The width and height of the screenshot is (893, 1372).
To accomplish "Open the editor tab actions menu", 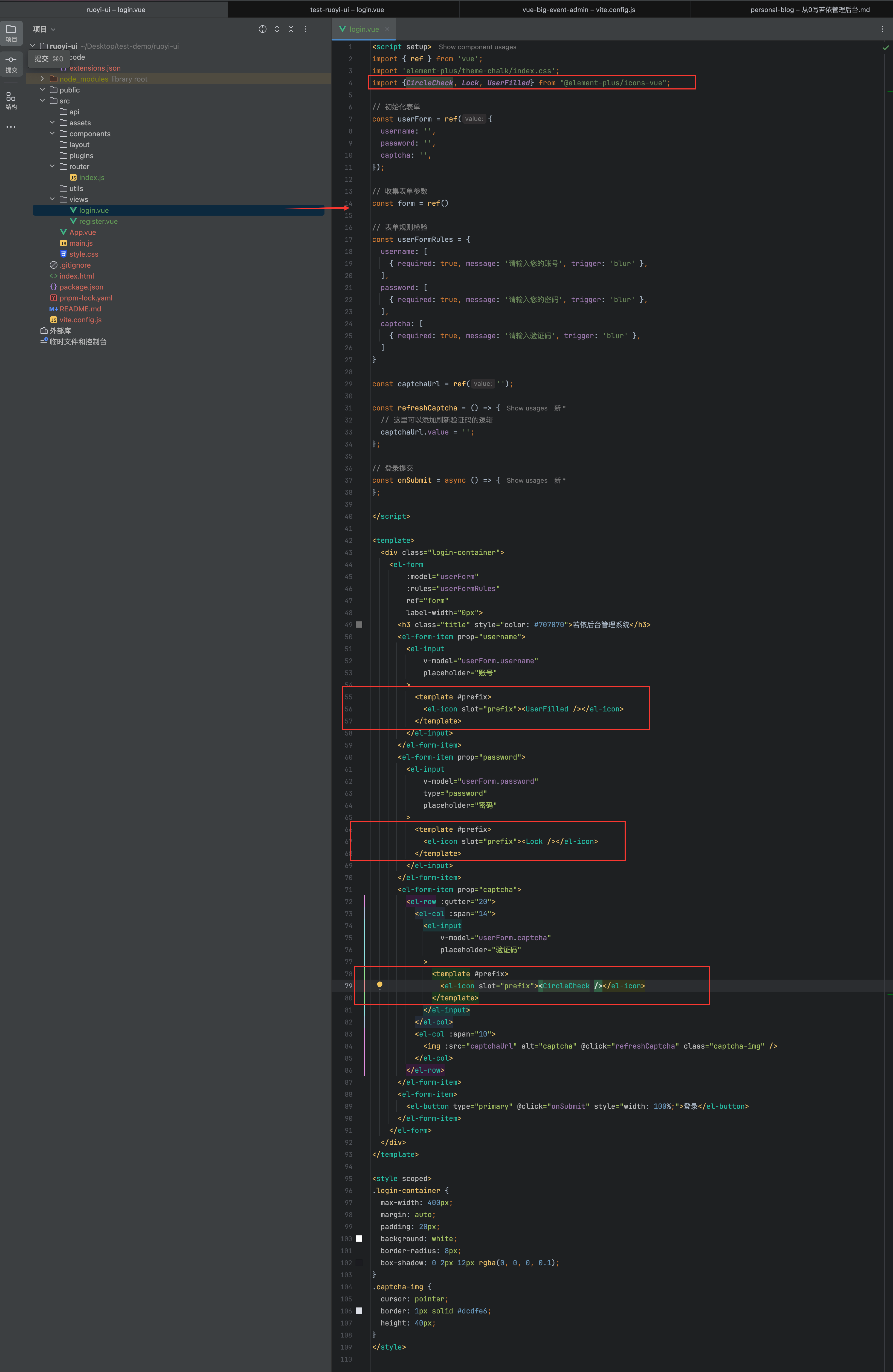I will 882,29.
